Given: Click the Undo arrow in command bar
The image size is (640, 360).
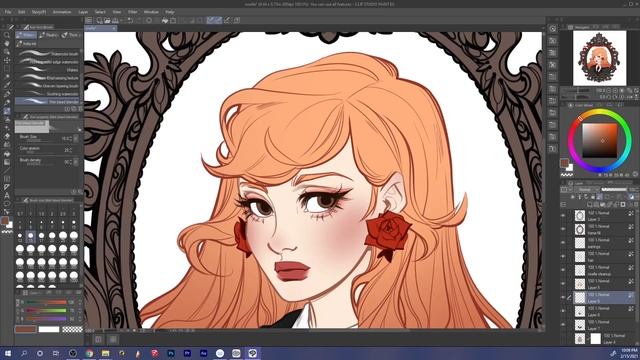Looking at the screenshot, I should [x=130, y=20].
